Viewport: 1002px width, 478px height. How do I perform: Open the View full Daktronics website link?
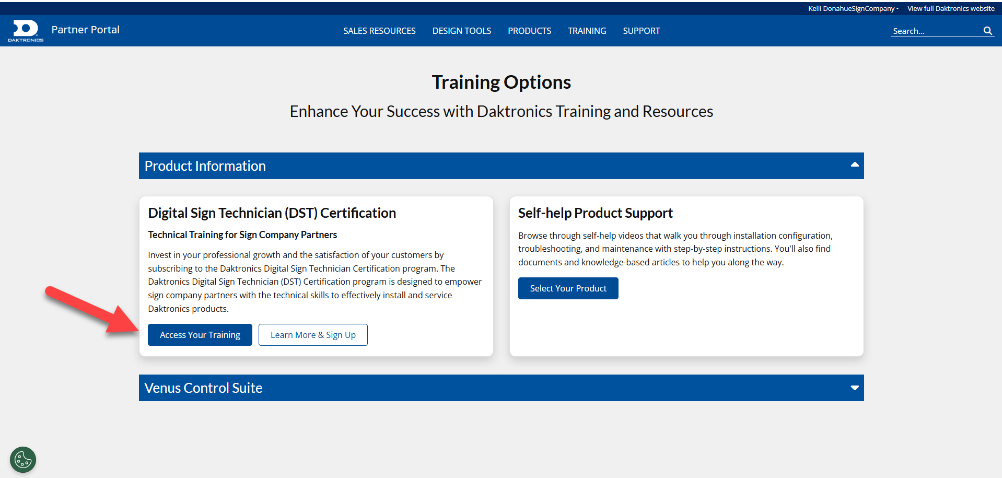tap(950, 8)
